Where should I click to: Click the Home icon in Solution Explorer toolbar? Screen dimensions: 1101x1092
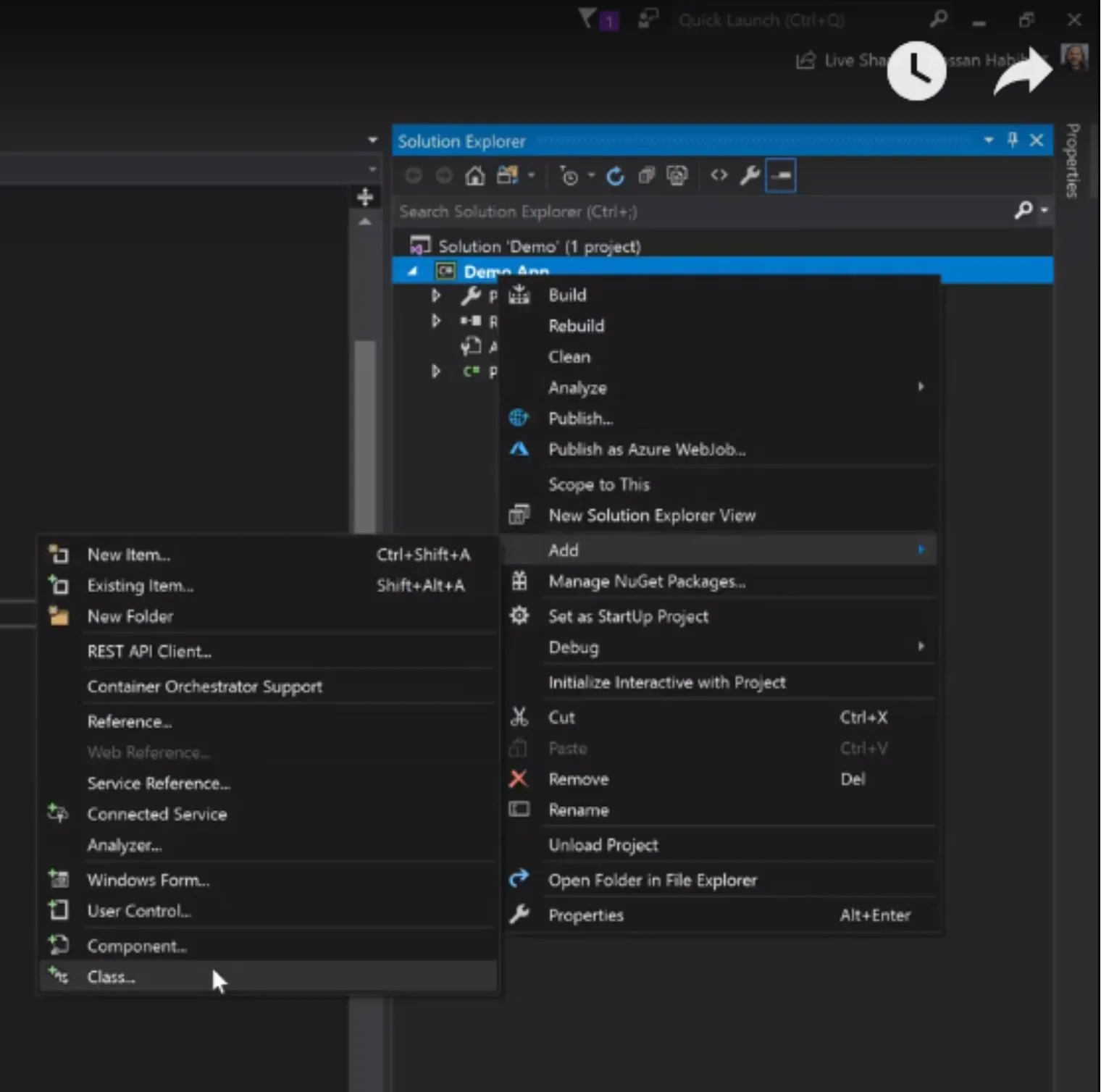coord(475,176)
